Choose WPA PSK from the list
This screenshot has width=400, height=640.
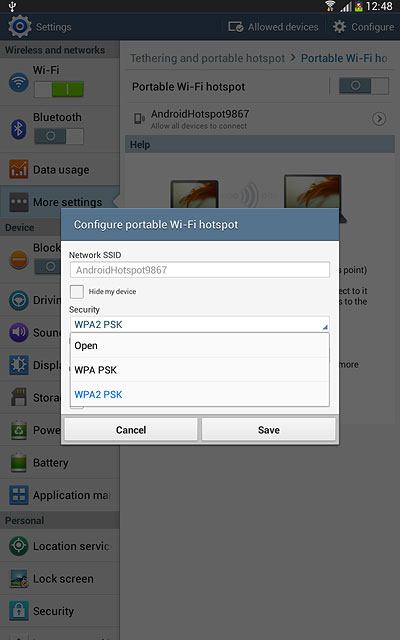coord(200,370)
